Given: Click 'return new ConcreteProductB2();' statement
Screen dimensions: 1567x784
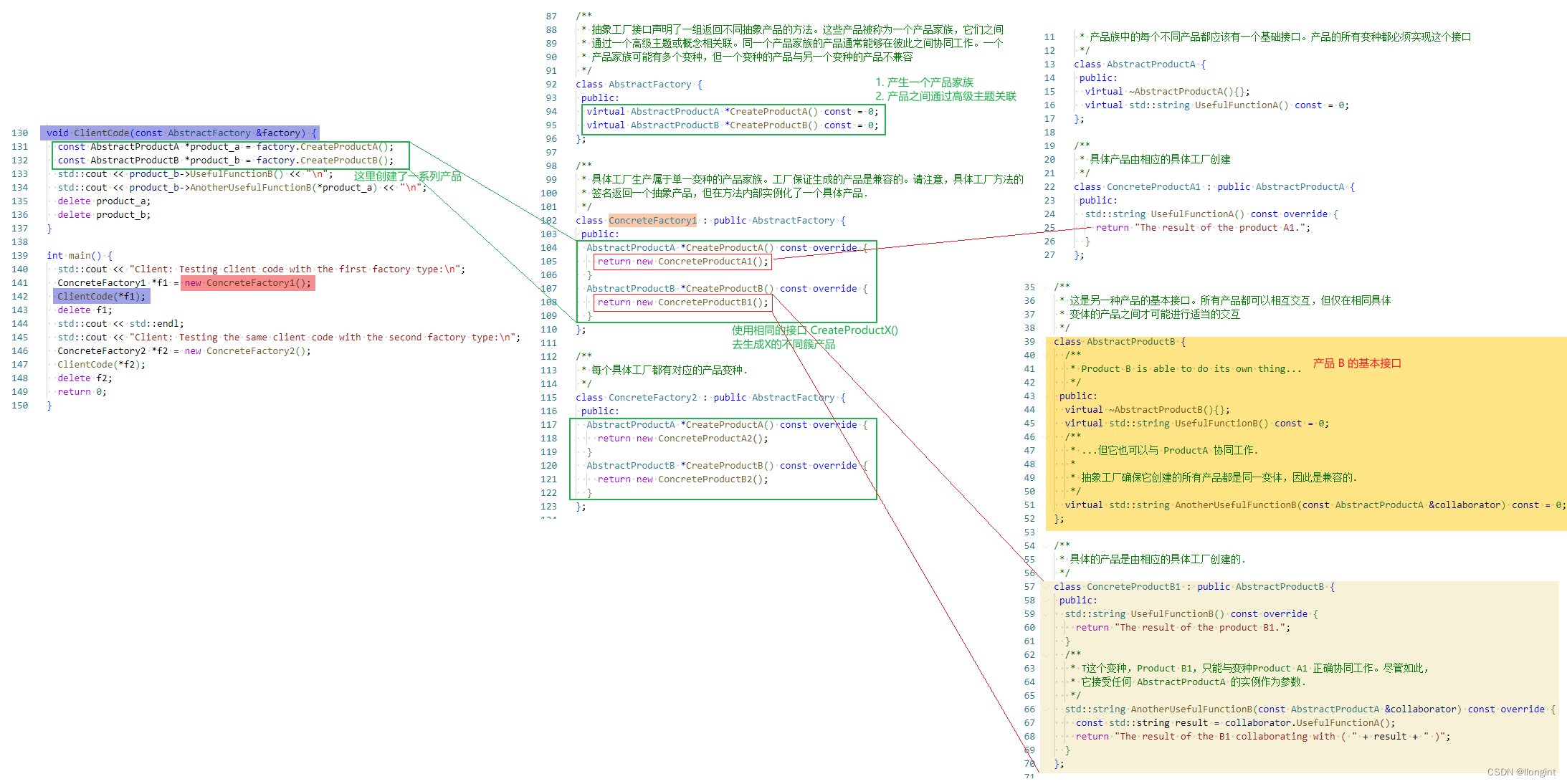Looking at the screenshot, I should tap(682, 479).
